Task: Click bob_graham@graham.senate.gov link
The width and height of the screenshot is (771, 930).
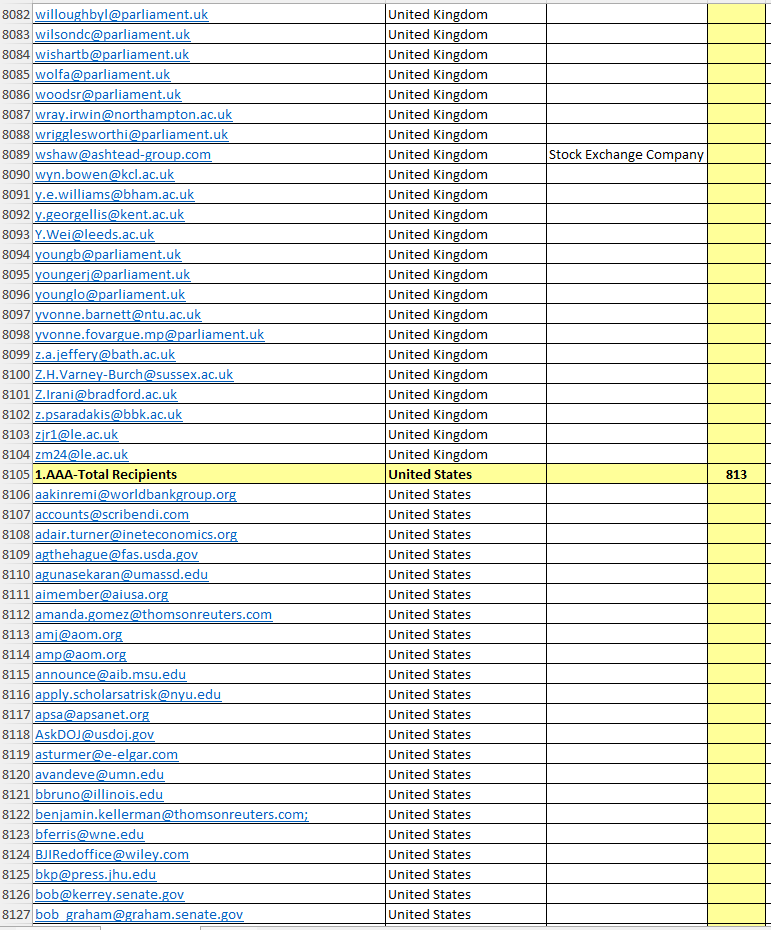Action: click(139, 915)
